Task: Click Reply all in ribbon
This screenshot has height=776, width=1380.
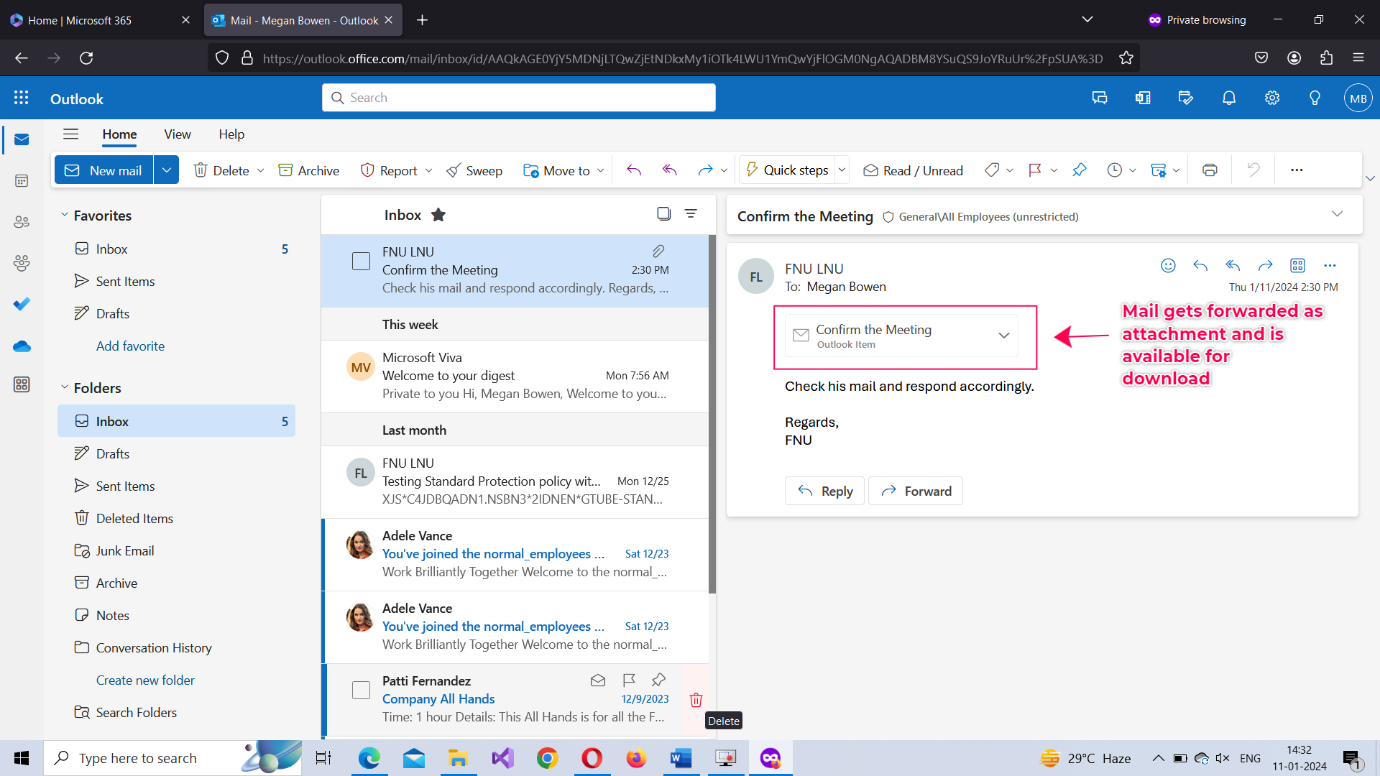Action: [x=670, y=170]
